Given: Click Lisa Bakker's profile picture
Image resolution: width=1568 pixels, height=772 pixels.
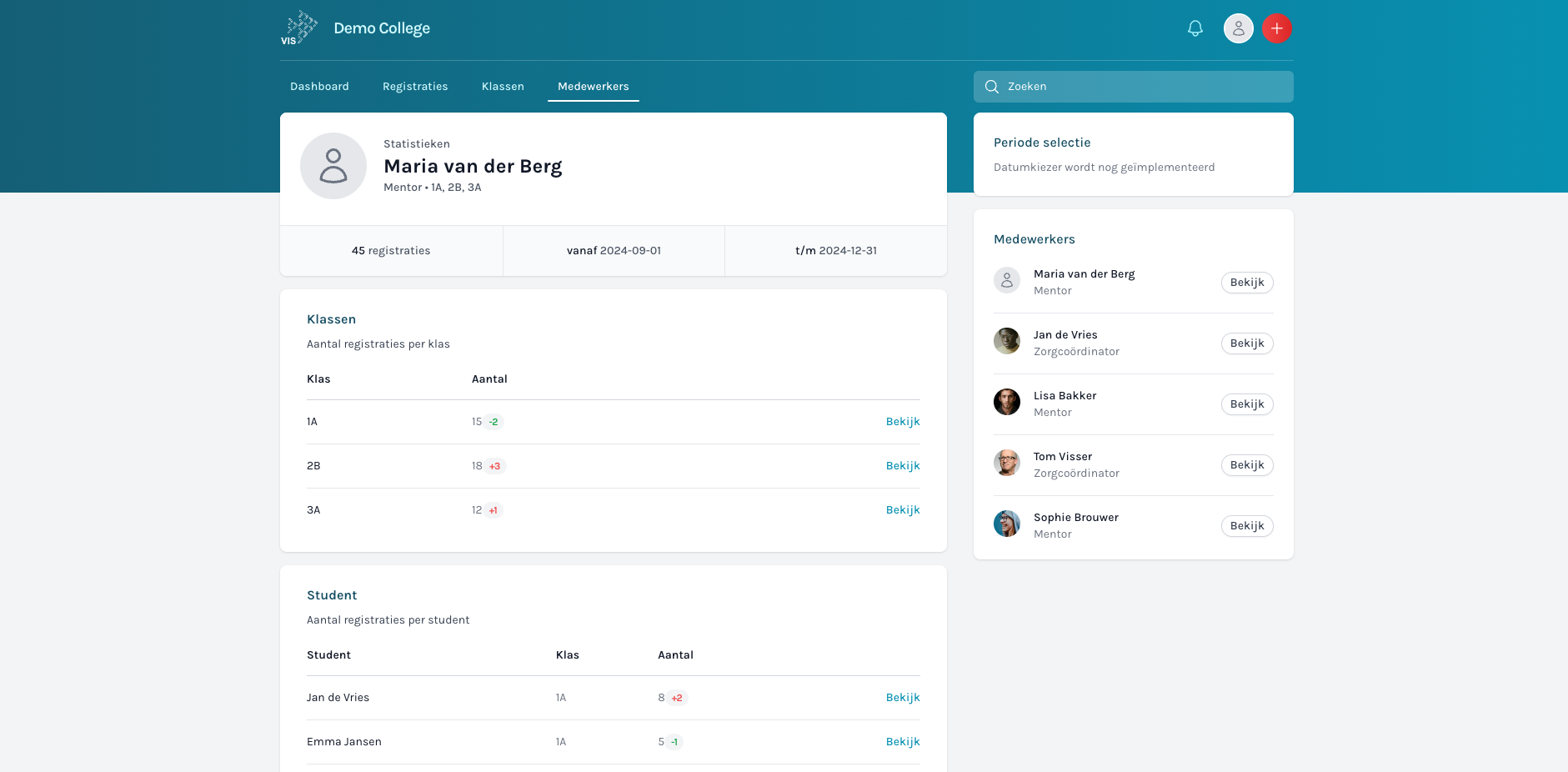Looking at the screenshot, I should [1007, 402].
